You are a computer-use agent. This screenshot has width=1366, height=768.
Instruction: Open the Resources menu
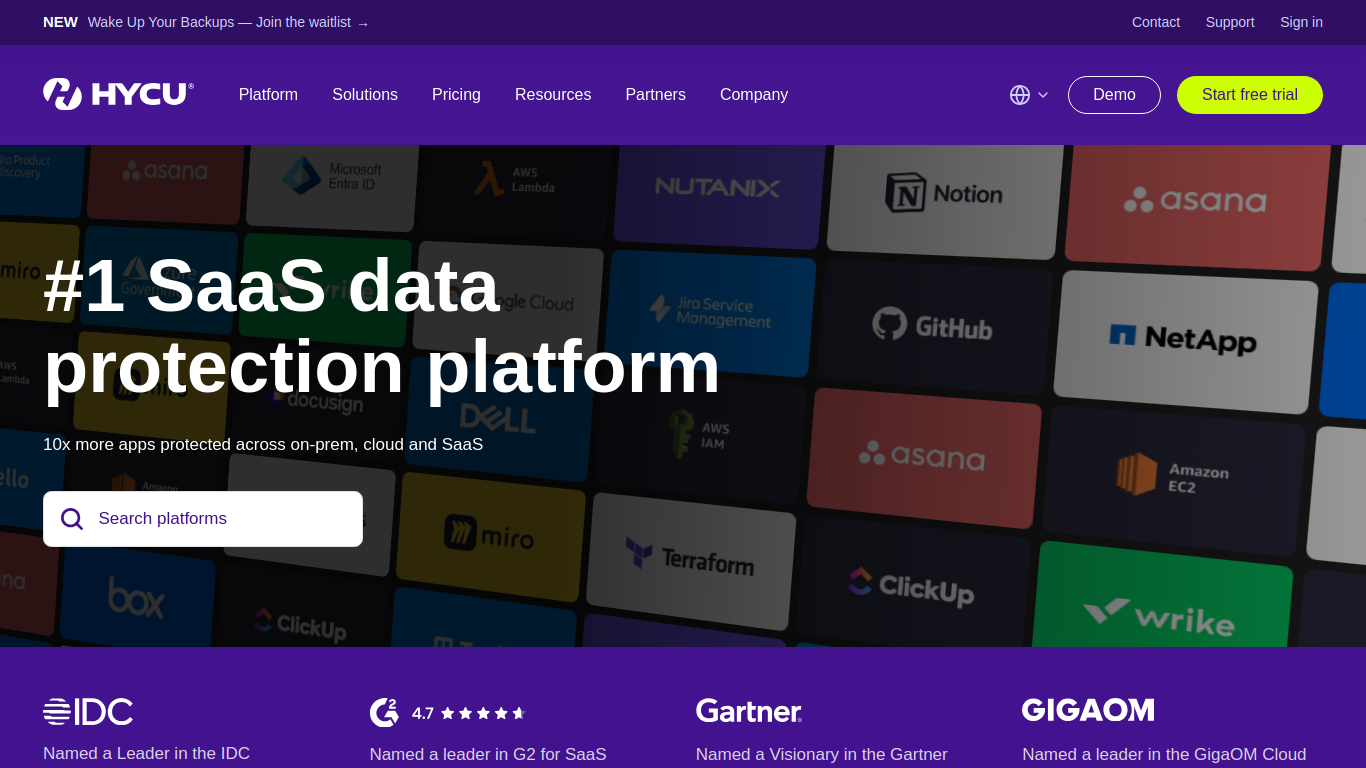[553, 95]
